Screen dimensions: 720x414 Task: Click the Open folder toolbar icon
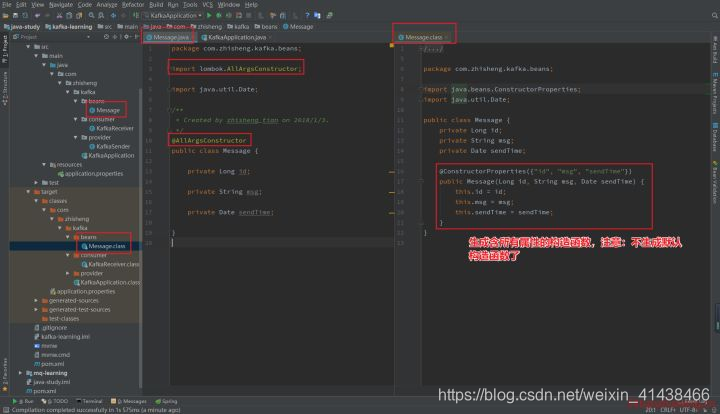[x=6, y=16]
